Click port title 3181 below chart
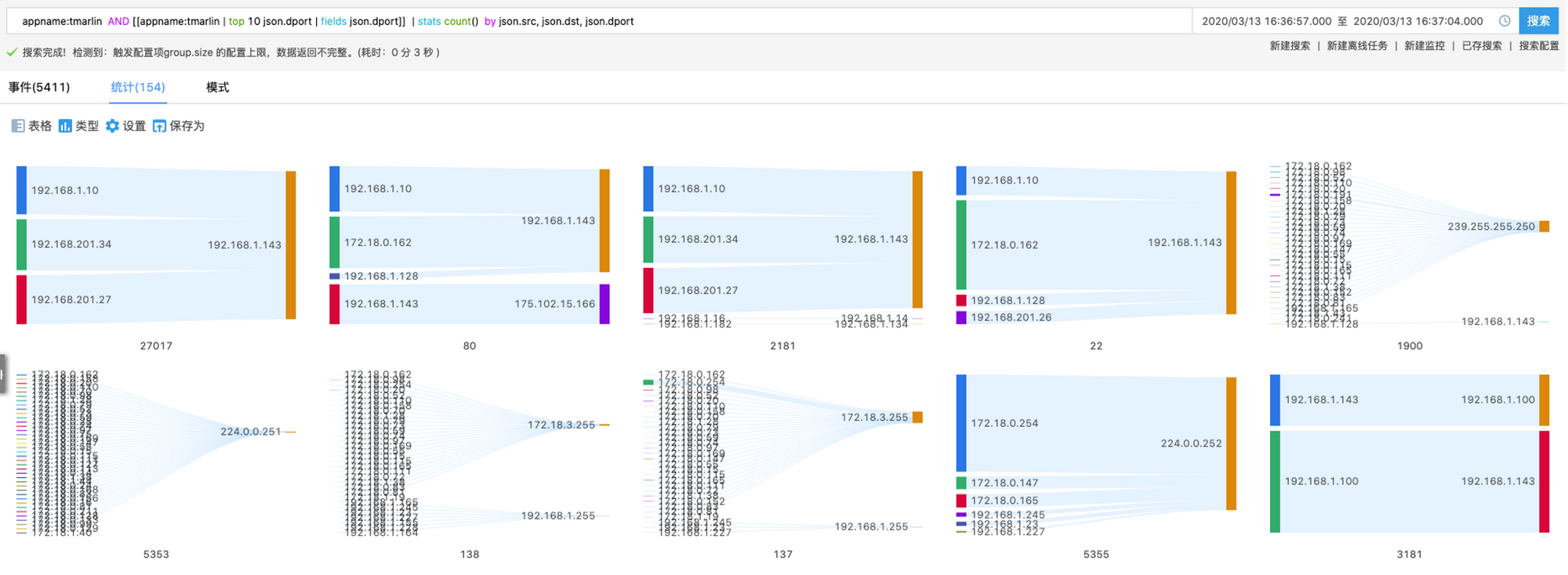The width and height of the screenshot is (1568, 575). point(1410,555)
